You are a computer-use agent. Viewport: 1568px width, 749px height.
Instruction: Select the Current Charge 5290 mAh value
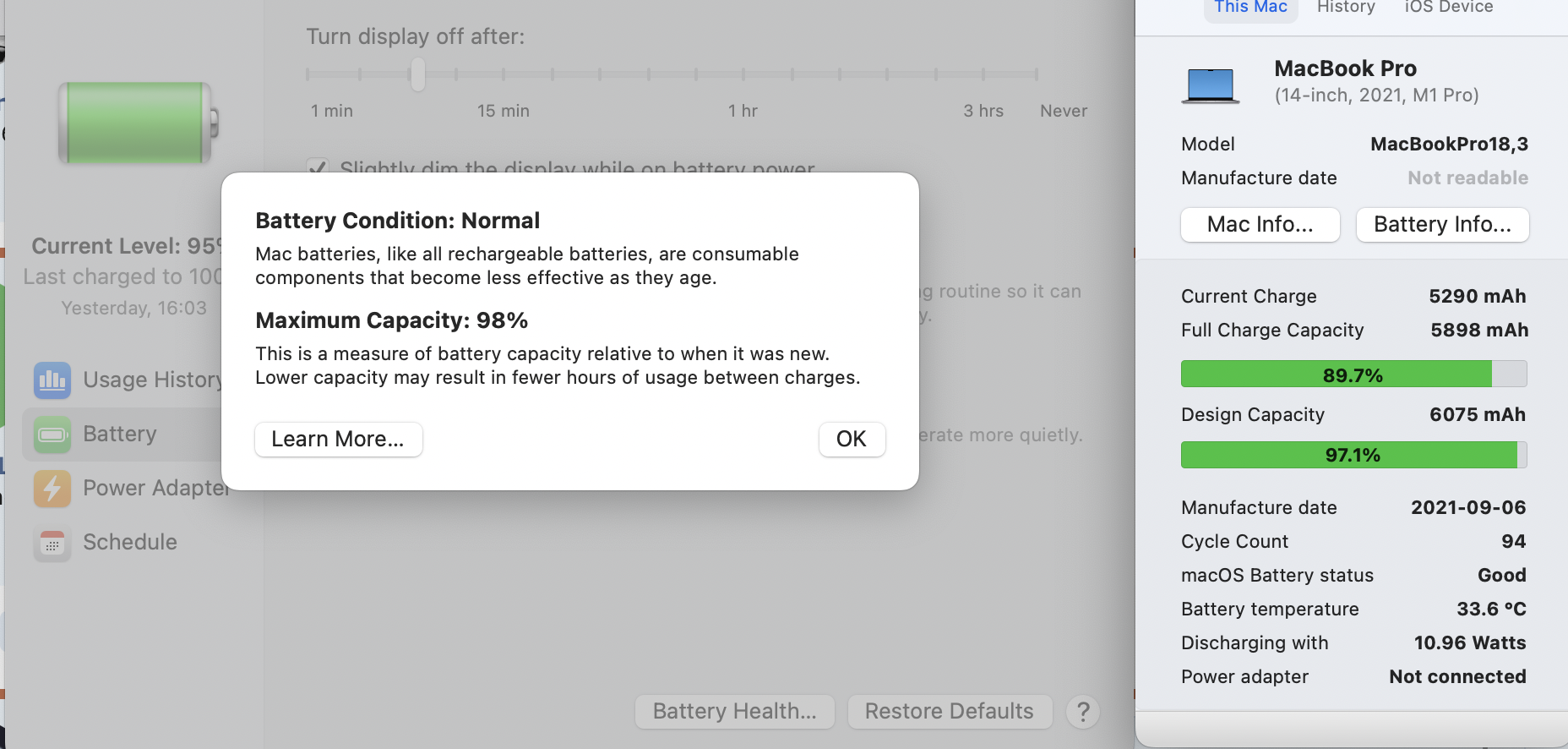pos(1478,296)
